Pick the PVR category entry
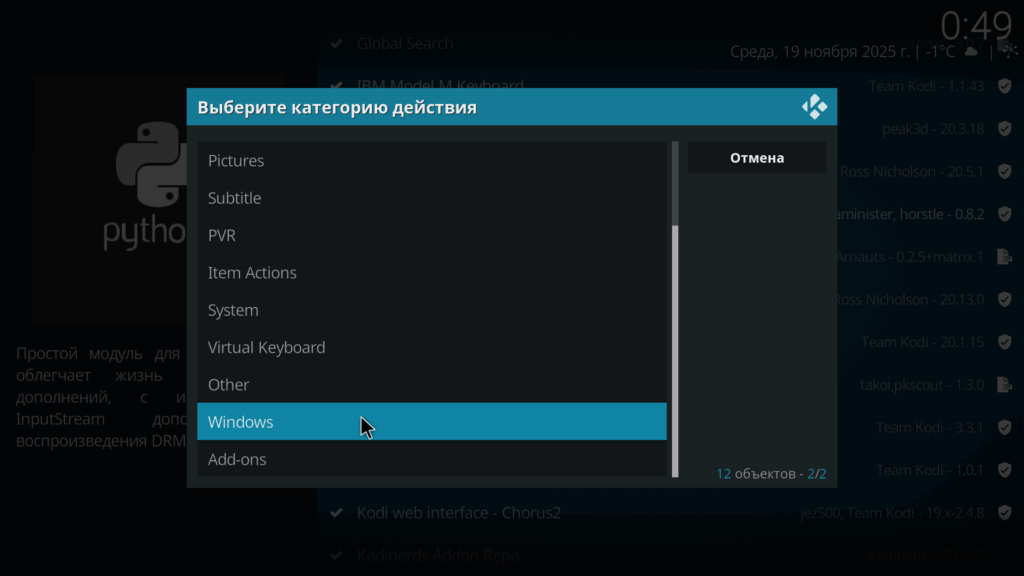Screen dimensions: 1024x576 (431, 236)
